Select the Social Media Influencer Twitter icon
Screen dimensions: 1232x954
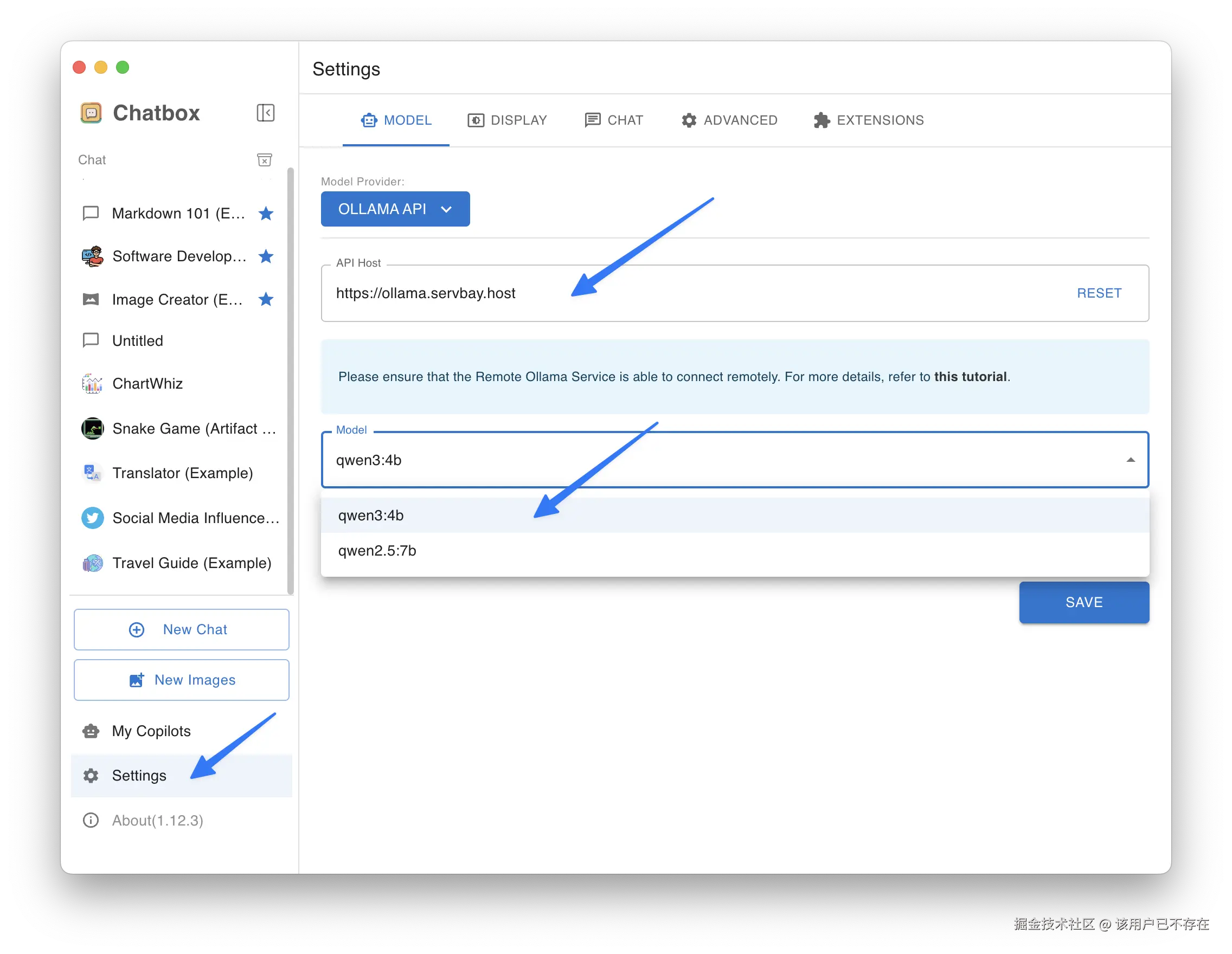(x=92, y=518)
